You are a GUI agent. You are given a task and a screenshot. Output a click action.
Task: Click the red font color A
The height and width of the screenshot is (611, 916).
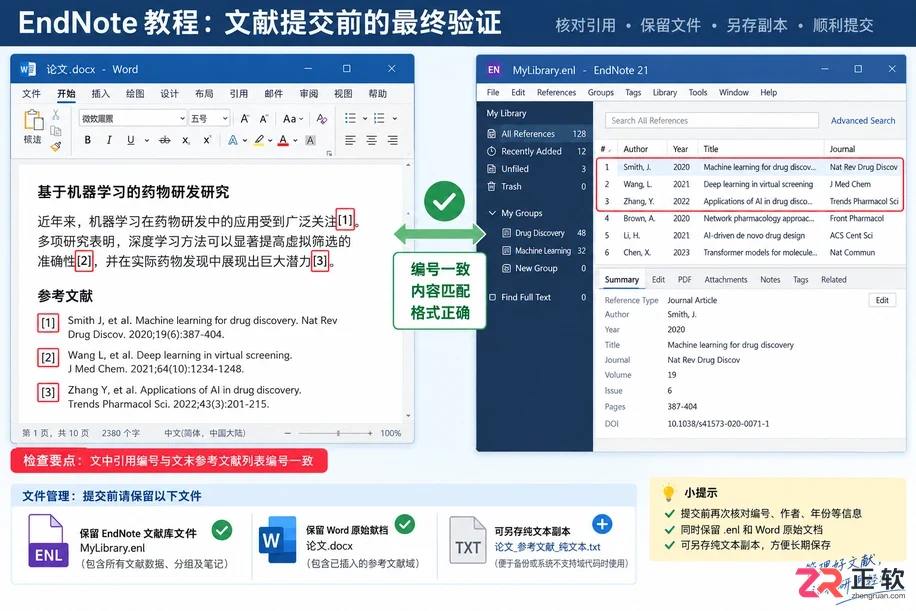pyautogui.click(x=283, y=140)
